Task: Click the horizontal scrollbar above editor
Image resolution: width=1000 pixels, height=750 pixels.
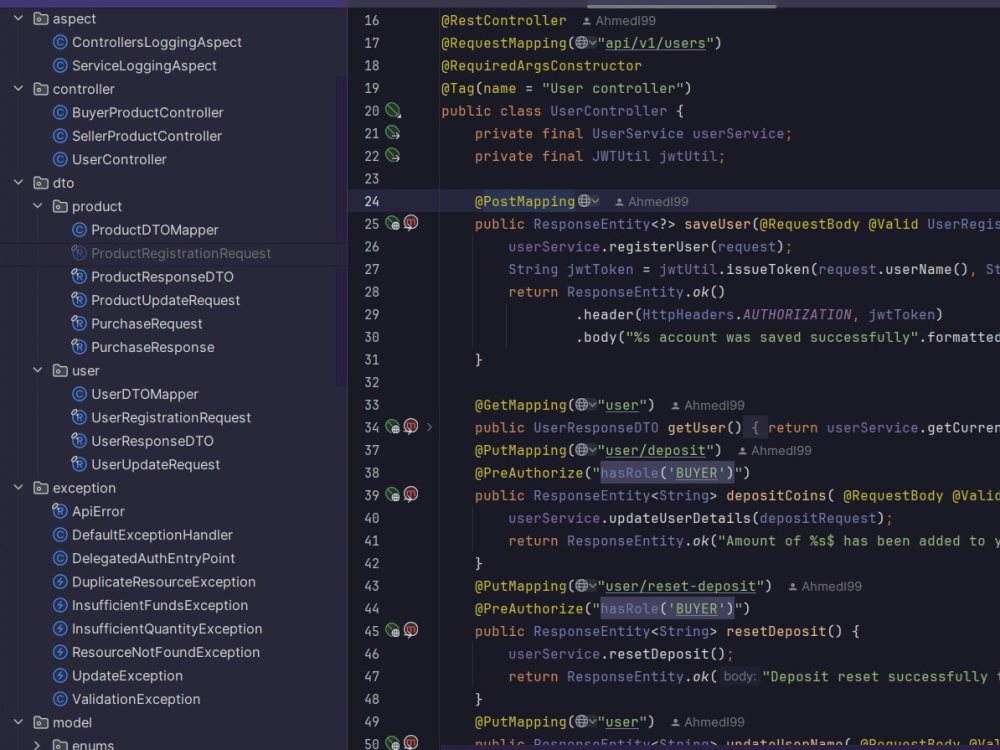Action: pos(681,6)
